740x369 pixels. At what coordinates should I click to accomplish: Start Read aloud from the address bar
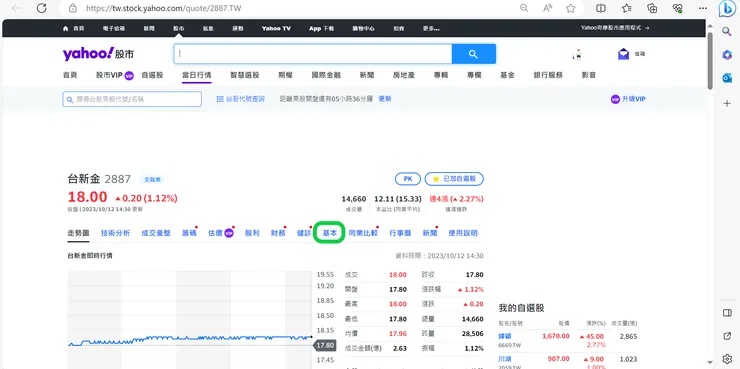(x=547, y=8)
